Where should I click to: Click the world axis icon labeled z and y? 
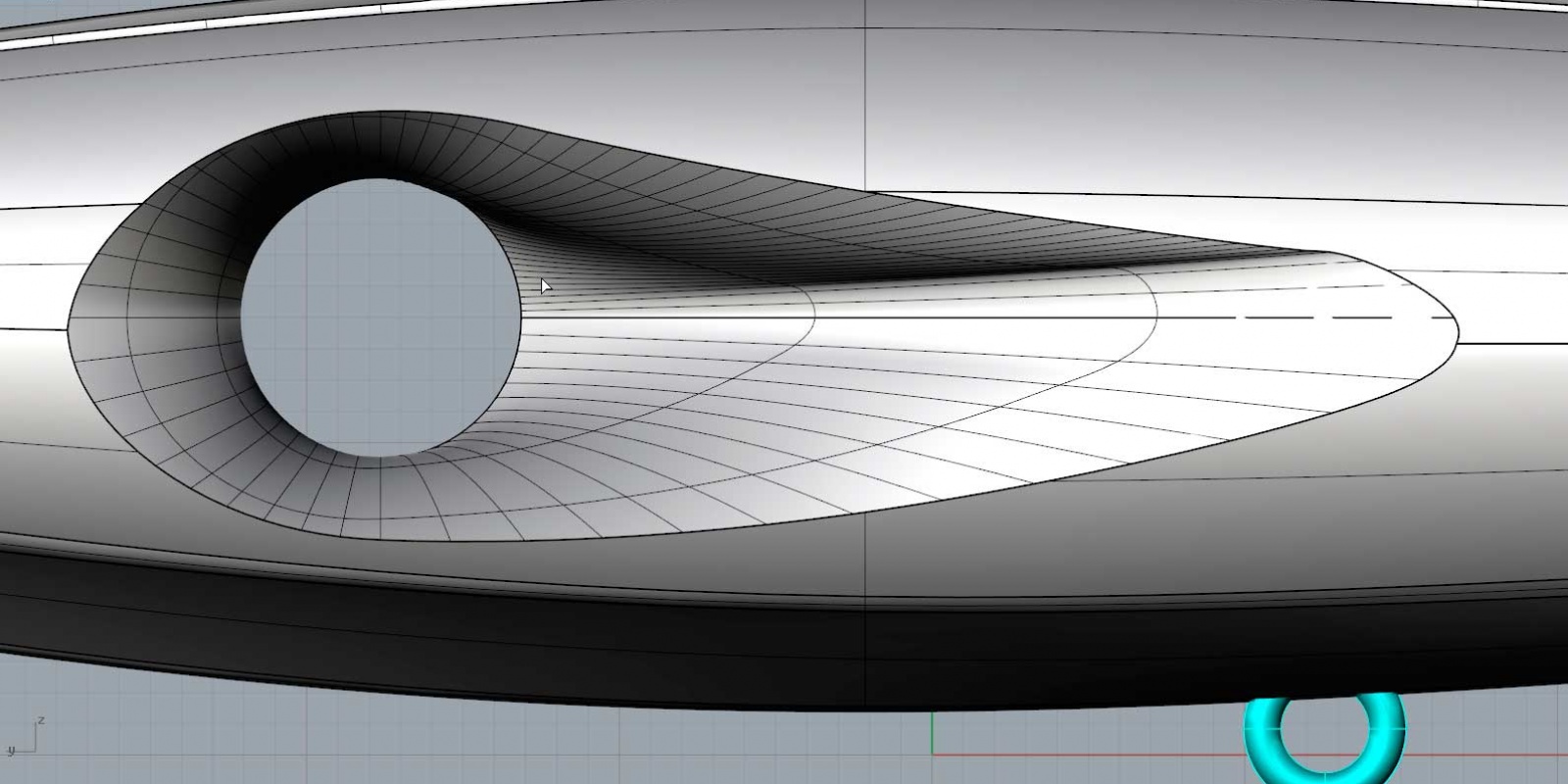(x=24, y=737)
